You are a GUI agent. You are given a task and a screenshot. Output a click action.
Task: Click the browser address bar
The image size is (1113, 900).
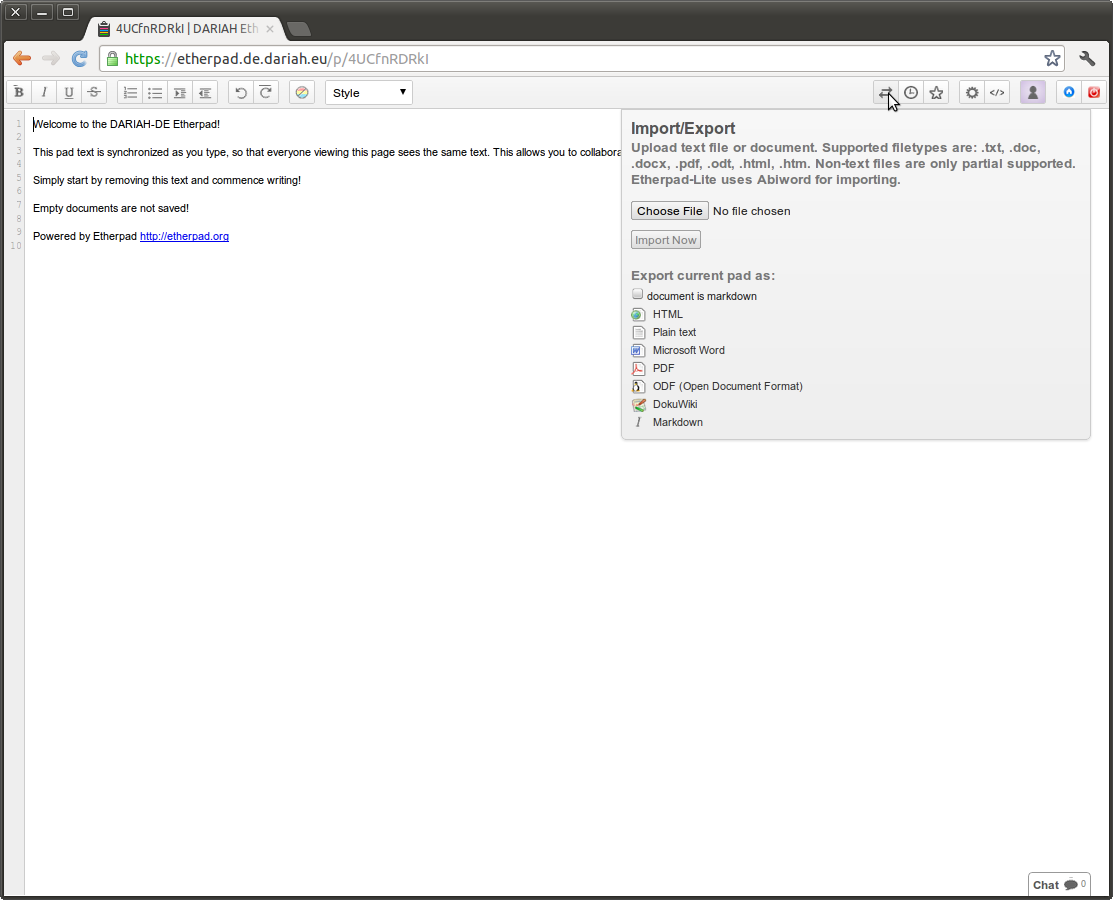[x=580, y=59]
